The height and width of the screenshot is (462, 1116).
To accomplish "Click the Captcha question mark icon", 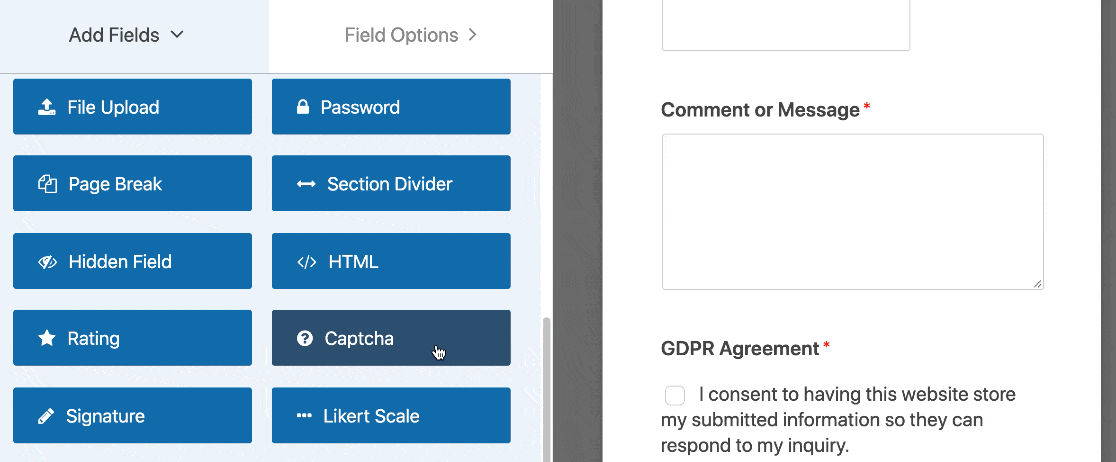I will click(x=305, y=339).
